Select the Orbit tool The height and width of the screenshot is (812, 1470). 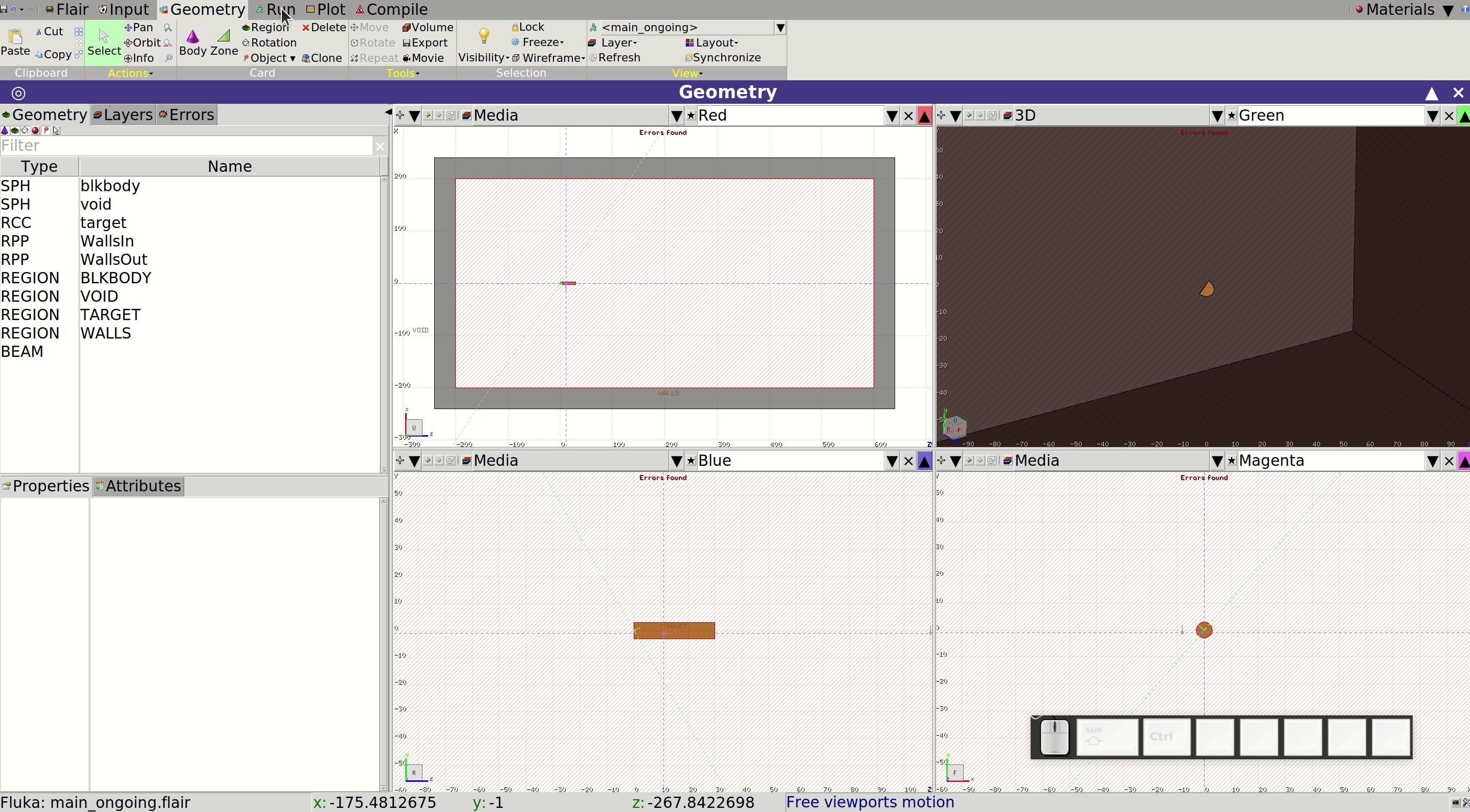[143, 43]
